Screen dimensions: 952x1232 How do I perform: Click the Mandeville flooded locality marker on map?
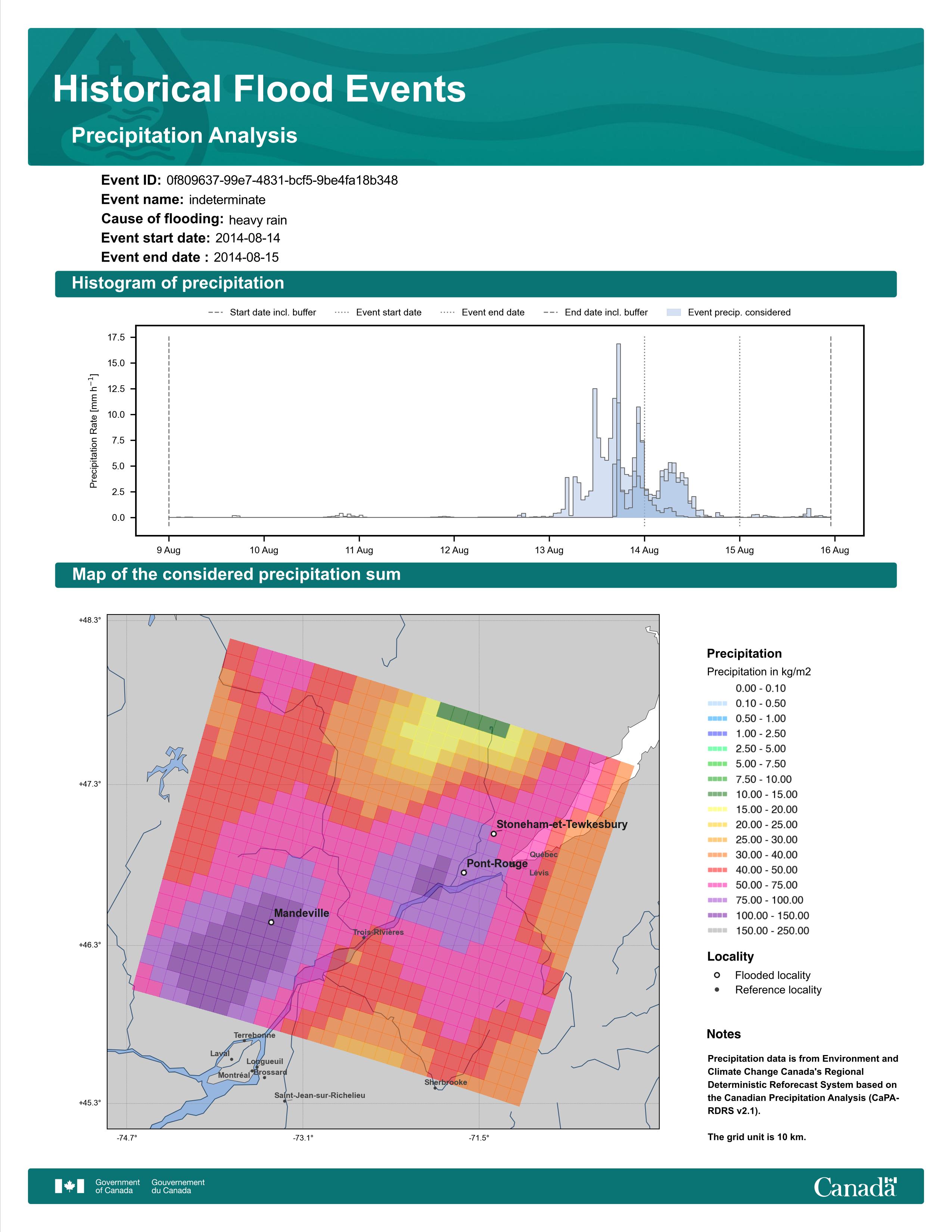[271, 922]
